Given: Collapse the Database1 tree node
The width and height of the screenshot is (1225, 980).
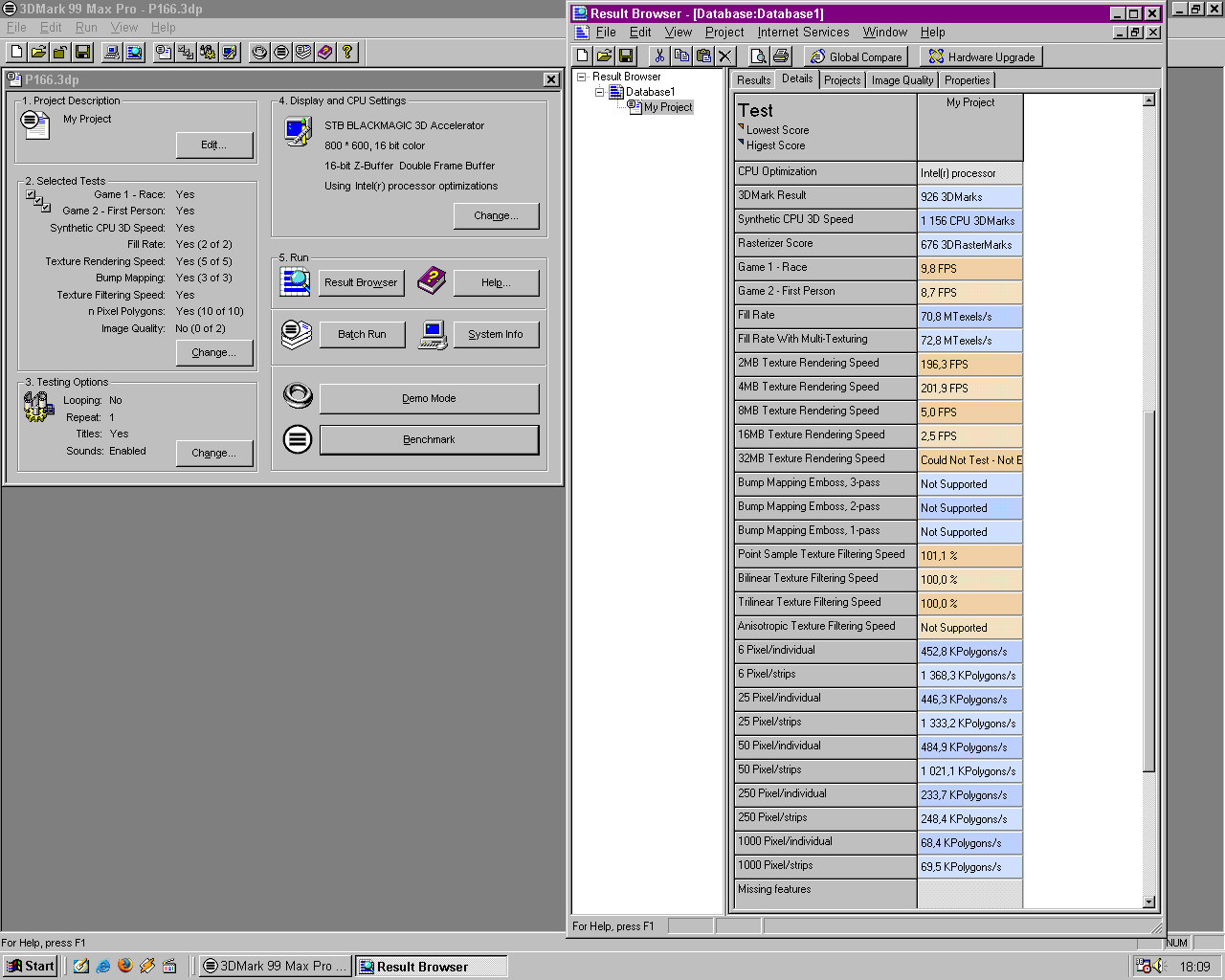Looking at the screenshot, I should (599, 92).
